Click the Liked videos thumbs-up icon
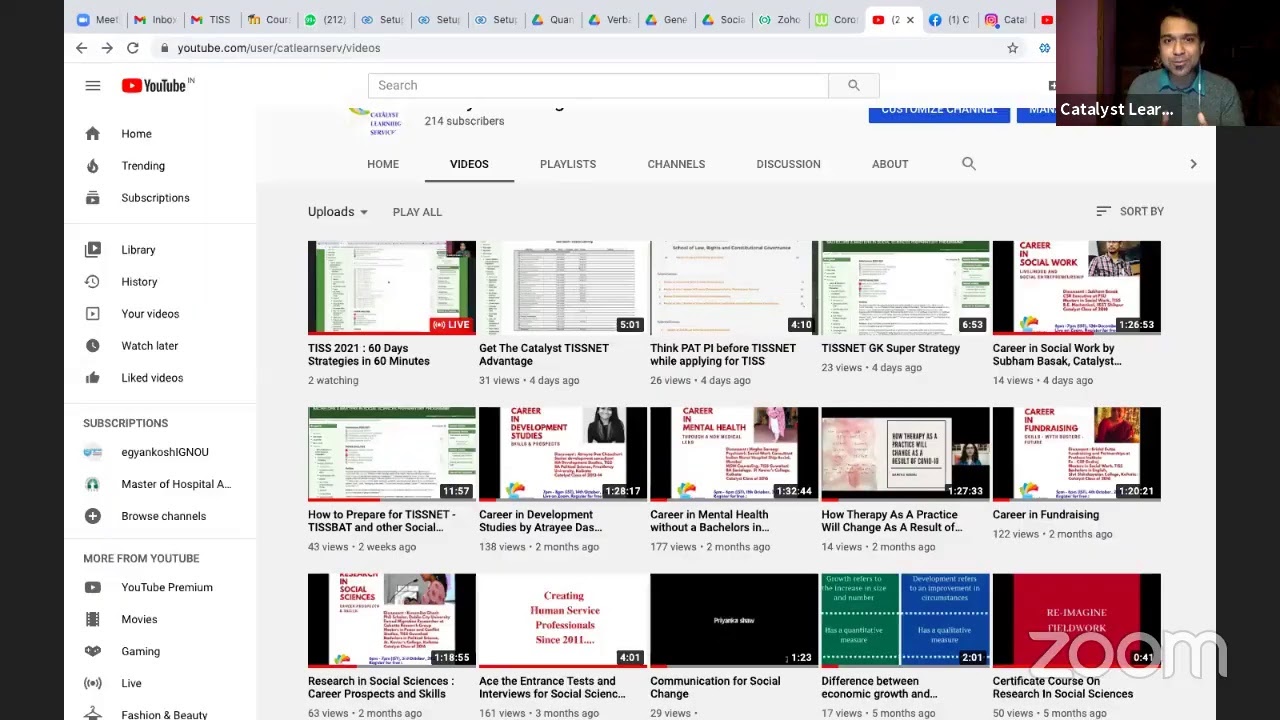The height and width of the screenshot is (720, 1280). tap(93, 378)
